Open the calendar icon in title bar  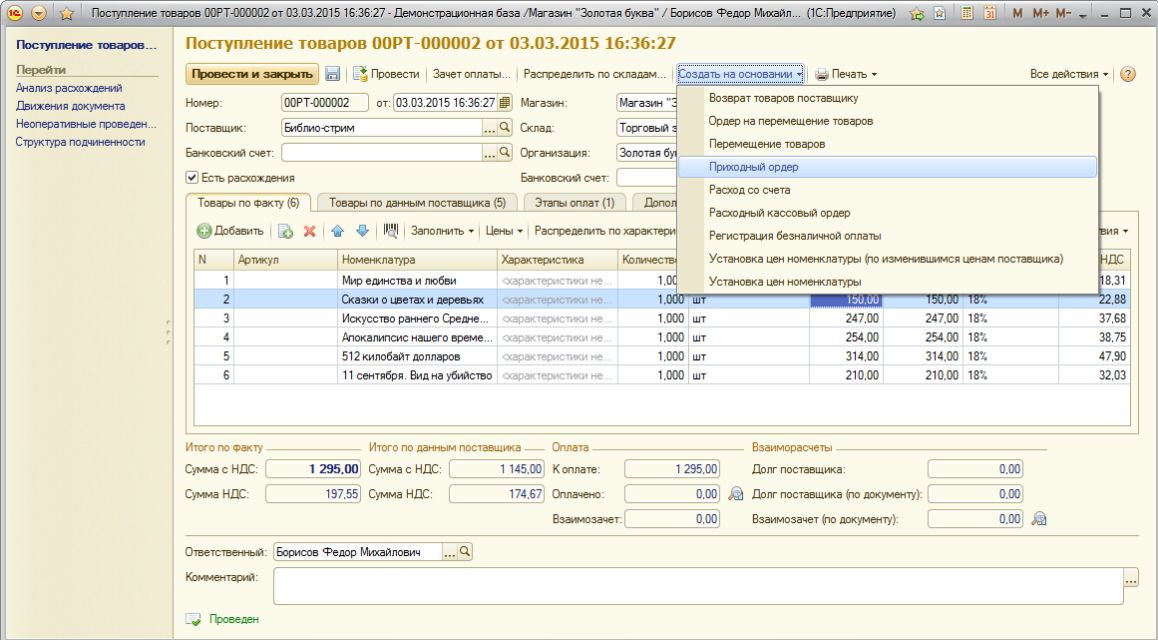(x=989, y=14)
